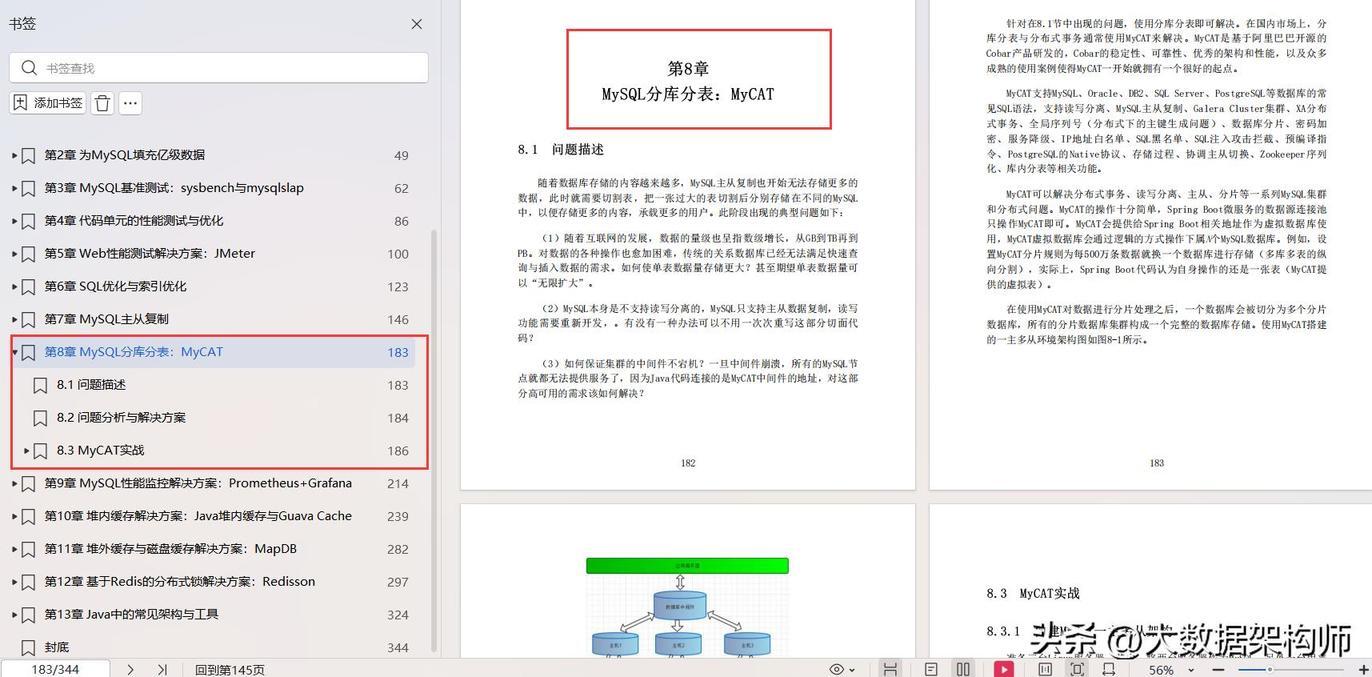Close the 书签 bookmarks panel
This screenshot has height=677, width=1372.
point(417,24)
